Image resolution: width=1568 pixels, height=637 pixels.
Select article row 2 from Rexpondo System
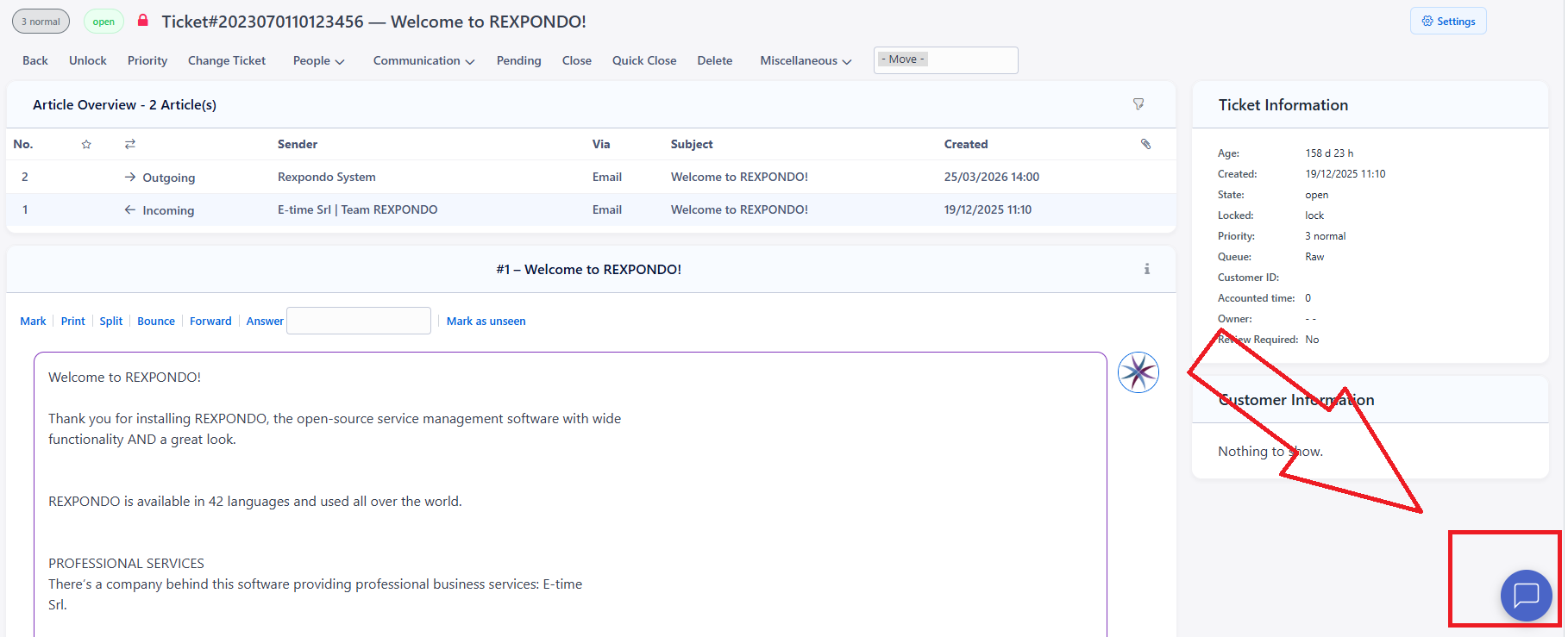point(591,177)
